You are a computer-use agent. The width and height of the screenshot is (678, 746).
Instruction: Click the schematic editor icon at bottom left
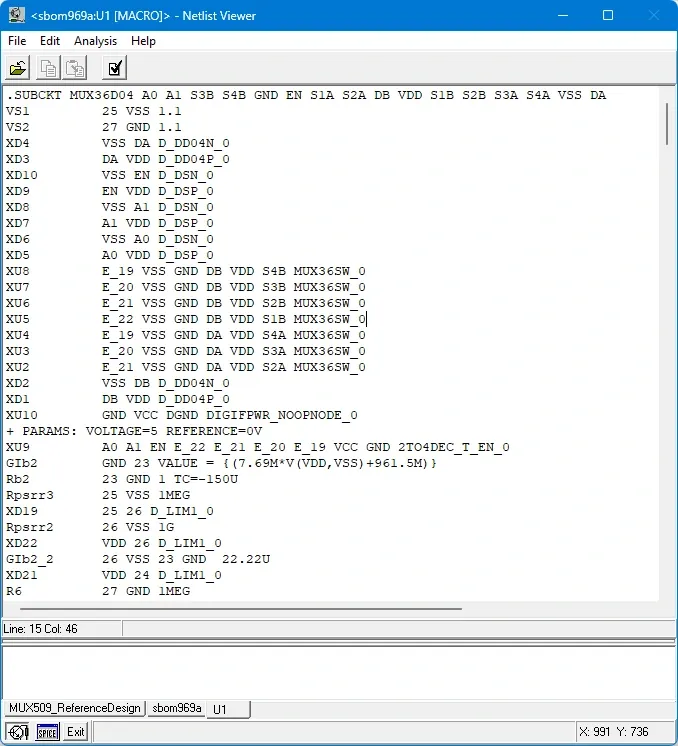(x=18, y=732)
